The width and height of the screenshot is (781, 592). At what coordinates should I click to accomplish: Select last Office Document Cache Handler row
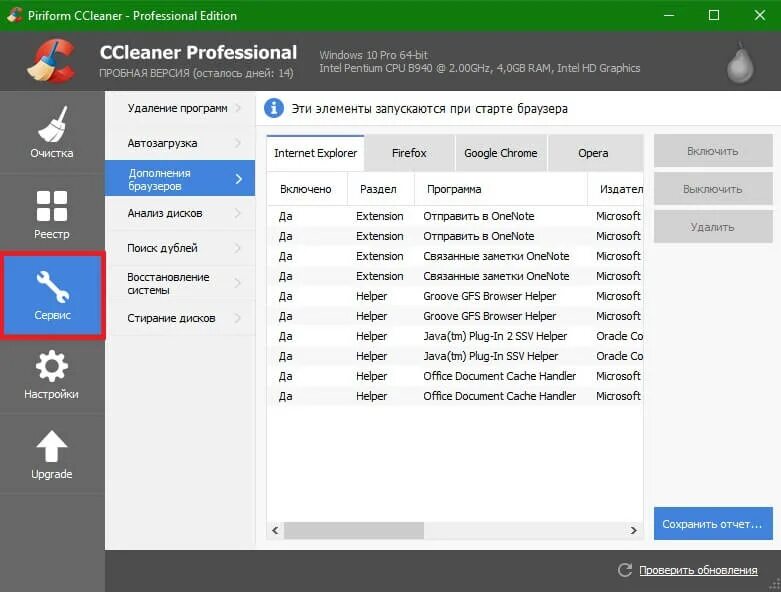(x=455, y=396)
